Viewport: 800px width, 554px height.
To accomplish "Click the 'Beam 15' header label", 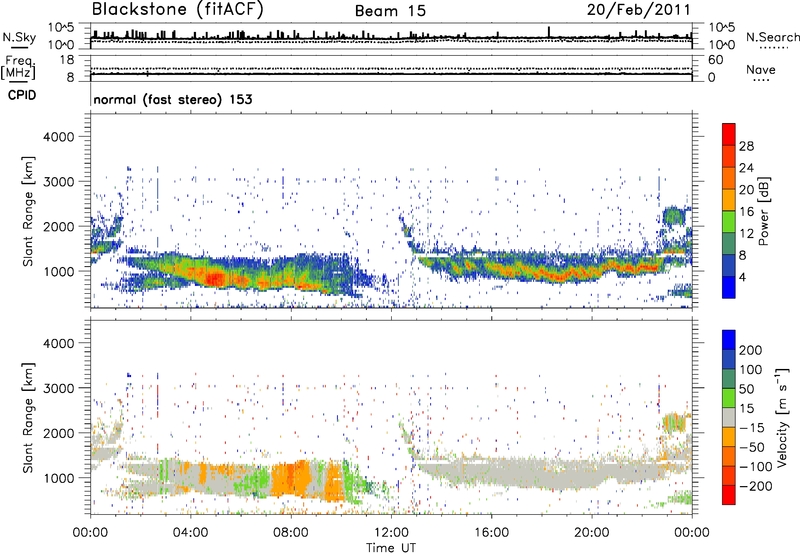I will [x=390, y=11].
